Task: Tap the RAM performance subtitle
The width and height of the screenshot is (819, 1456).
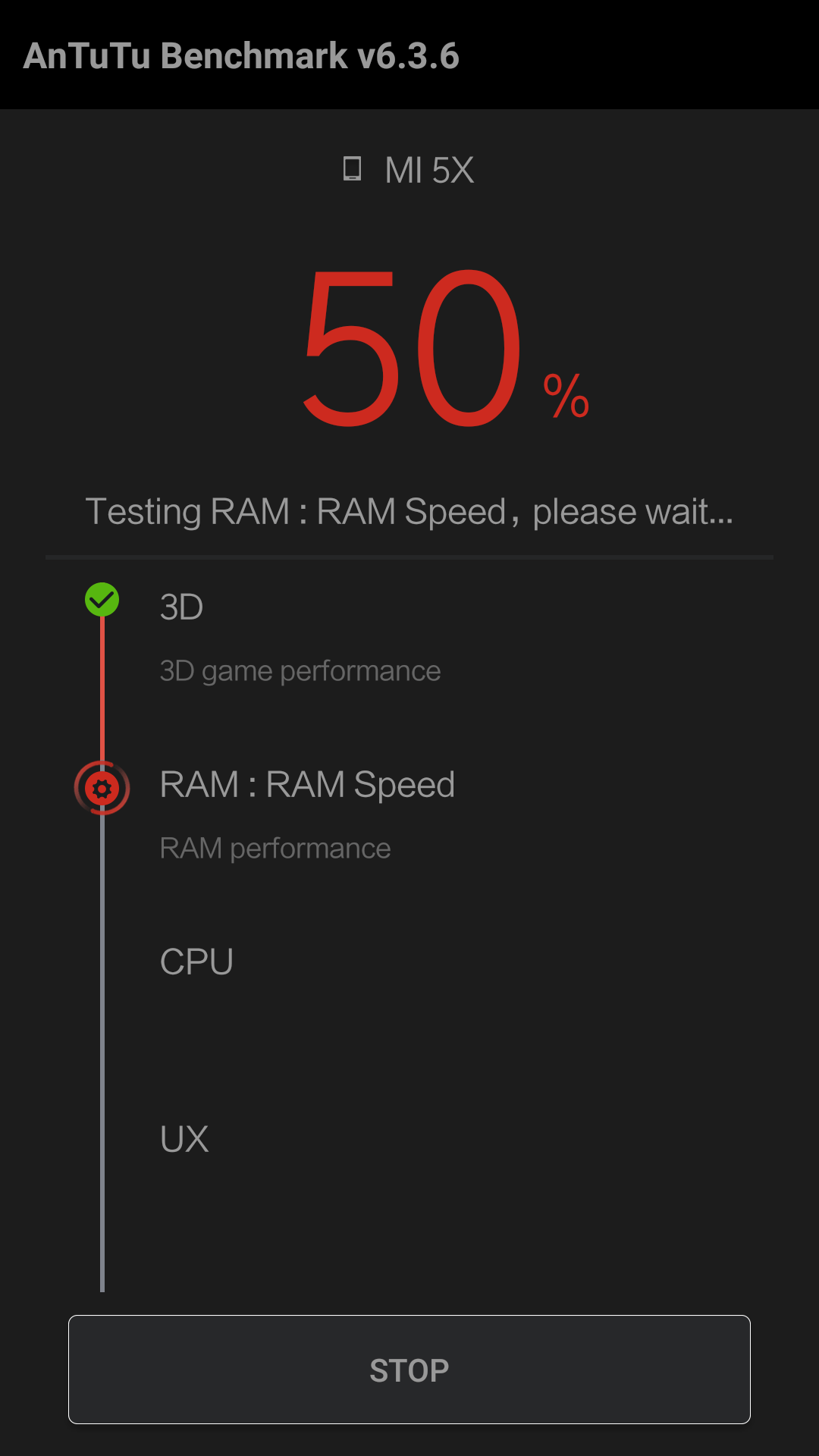Action: pos(275,849)
